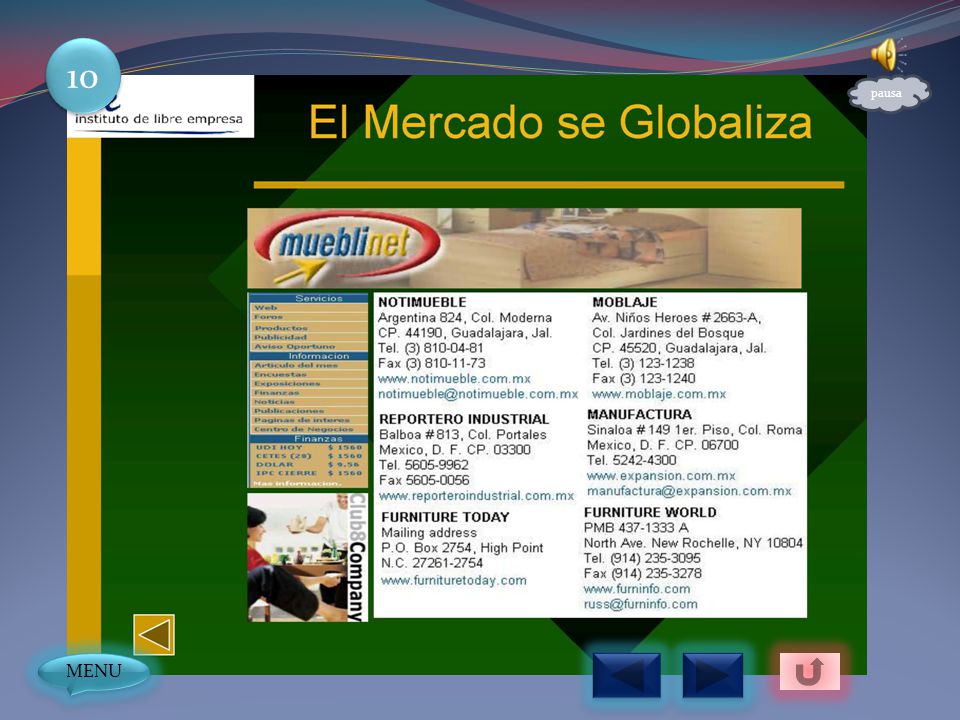Click the manufactura@expansion.com.mx email link
Viewport: 960px width, 720px height.
pos(689,491)
